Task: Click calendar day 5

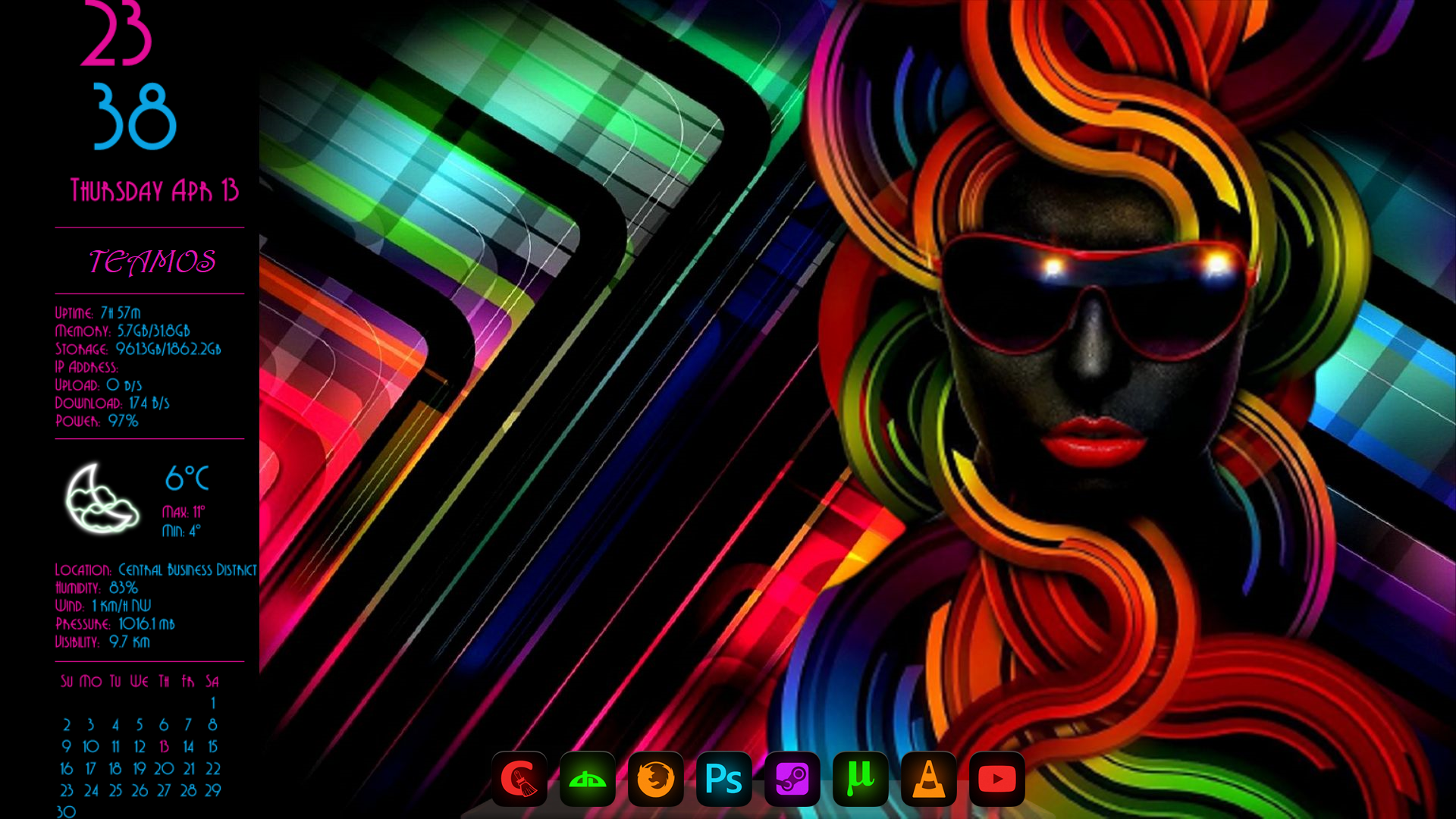Action: [x=140, y=725]
